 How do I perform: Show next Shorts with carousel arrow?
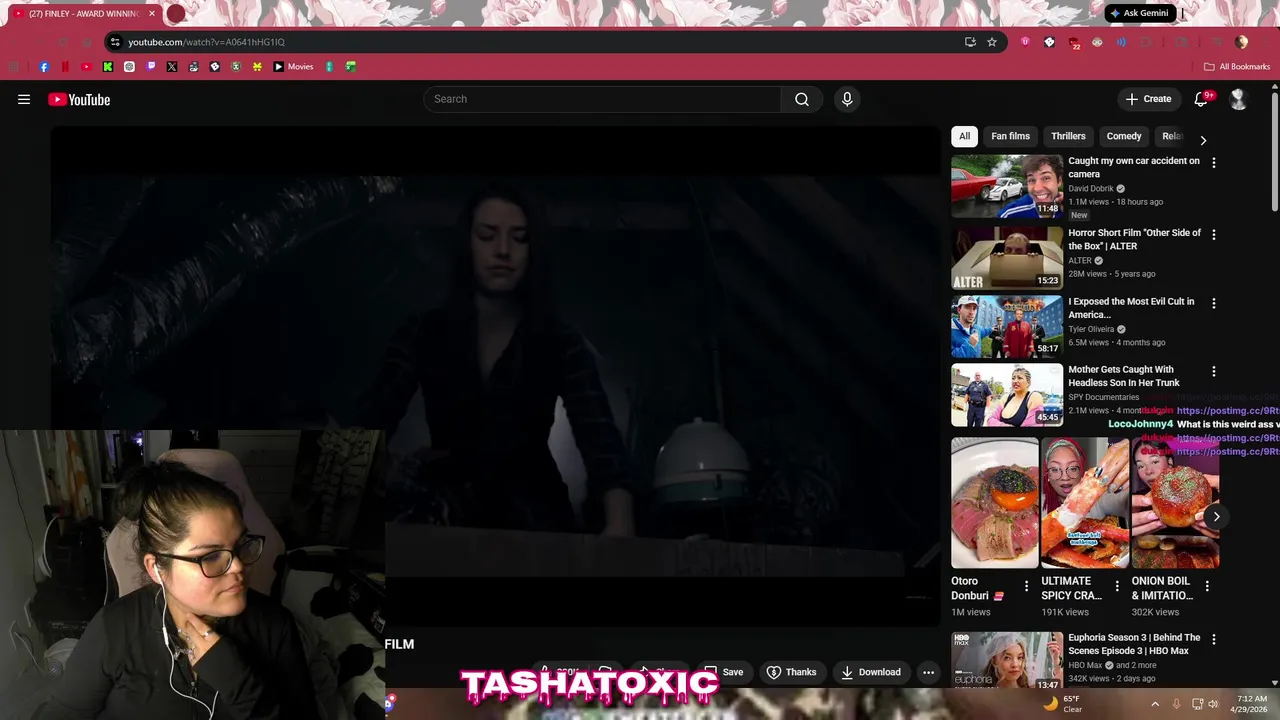tap(1216, 516)
